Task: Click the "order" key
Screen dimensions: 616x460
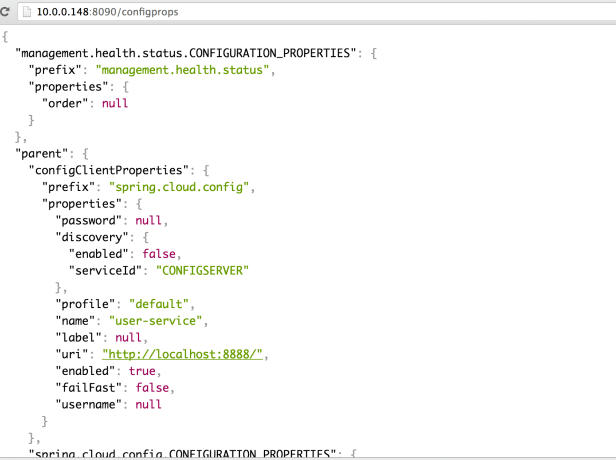Action: 65,103
